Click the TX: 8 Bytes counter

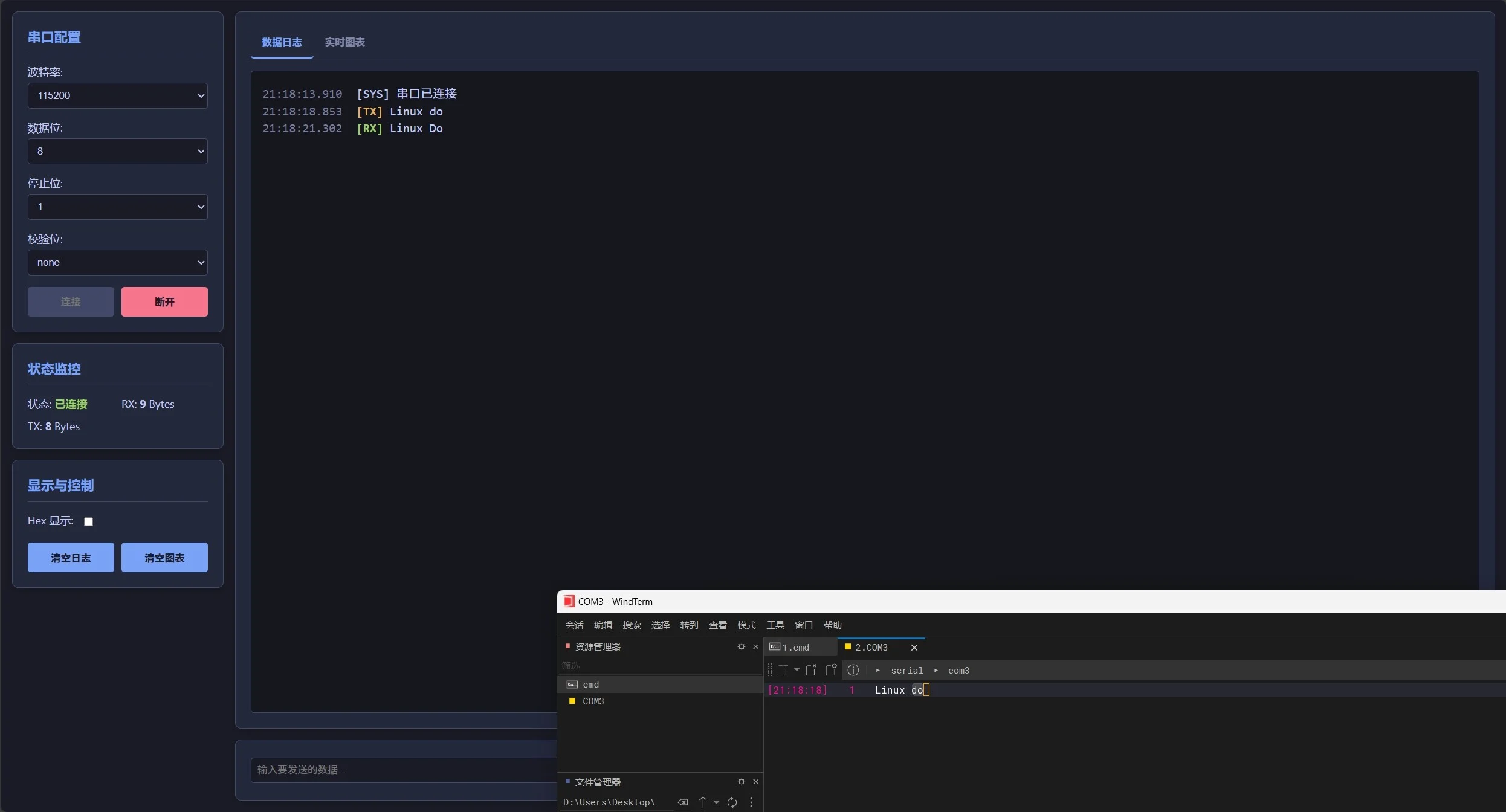coord(54,426)
